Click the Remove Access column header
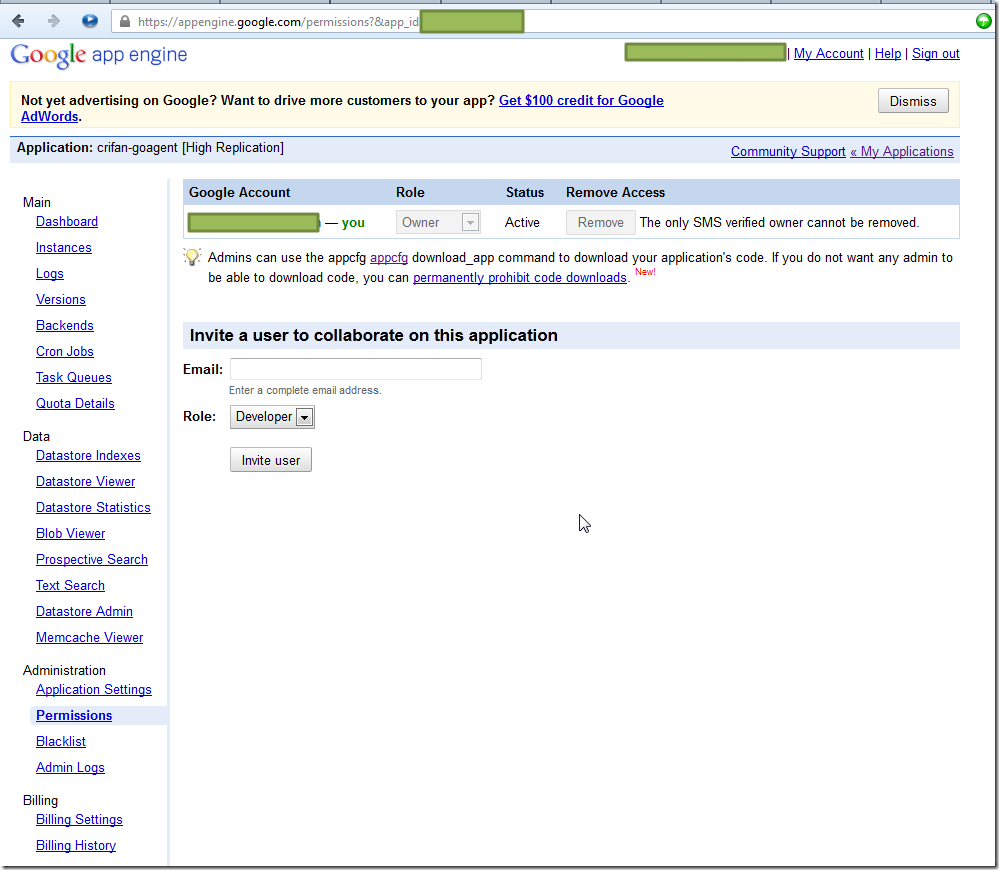 click(615, 192)
